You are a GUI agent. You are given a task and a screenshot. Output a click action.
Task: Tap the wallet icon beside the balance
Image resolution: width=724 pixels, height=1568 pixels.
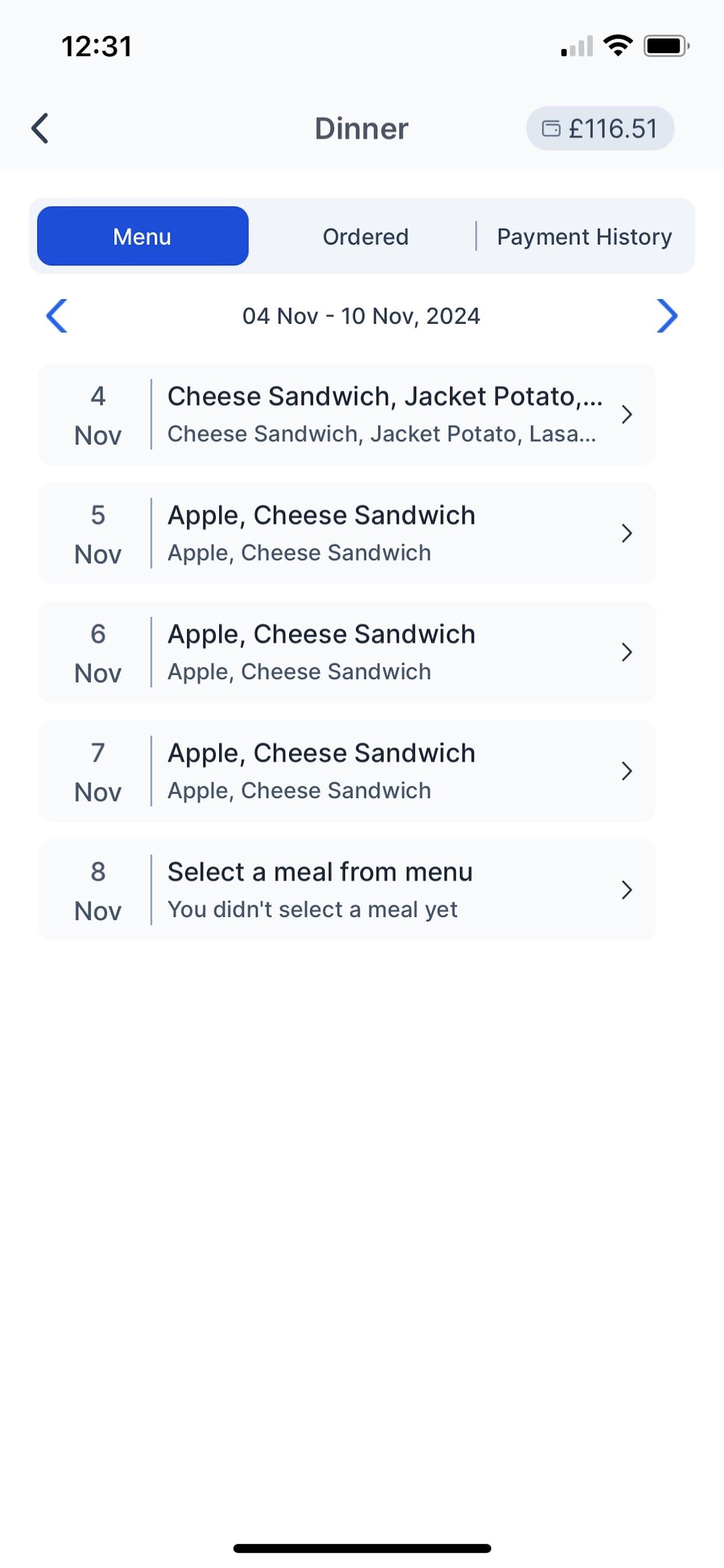point(551,128)
